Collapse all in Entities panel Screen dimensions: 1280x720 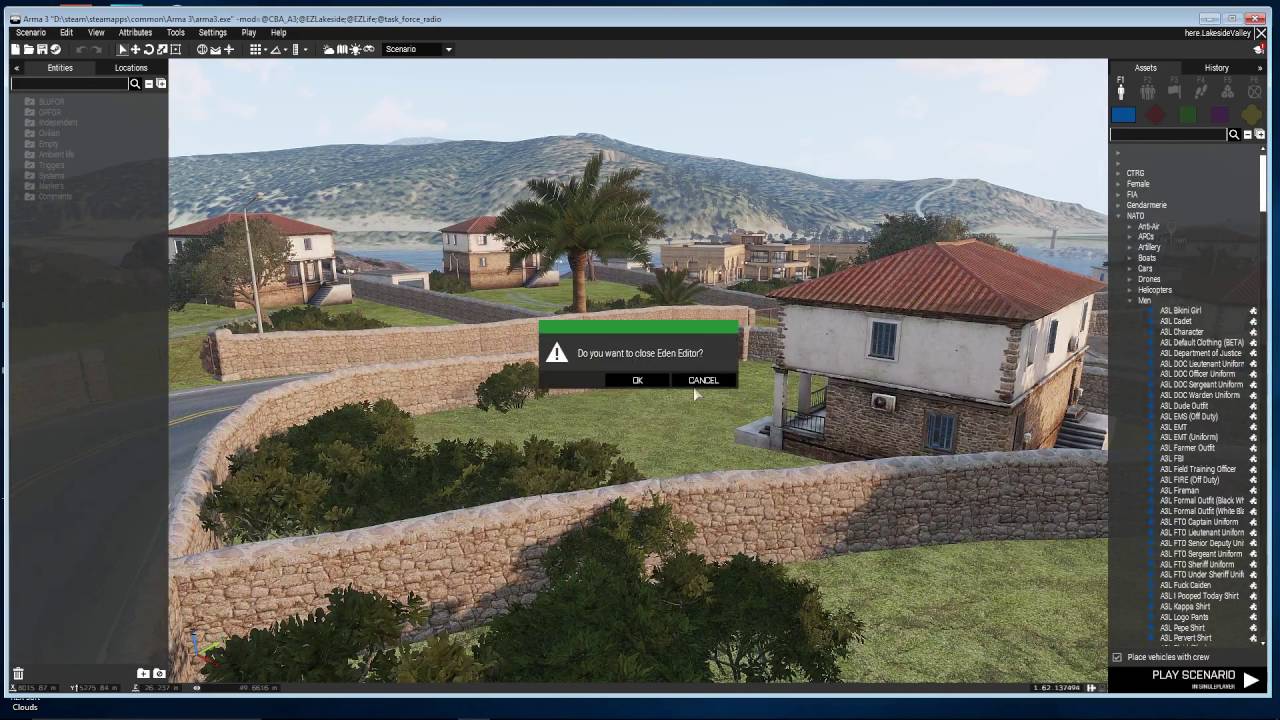click(149, 84)
